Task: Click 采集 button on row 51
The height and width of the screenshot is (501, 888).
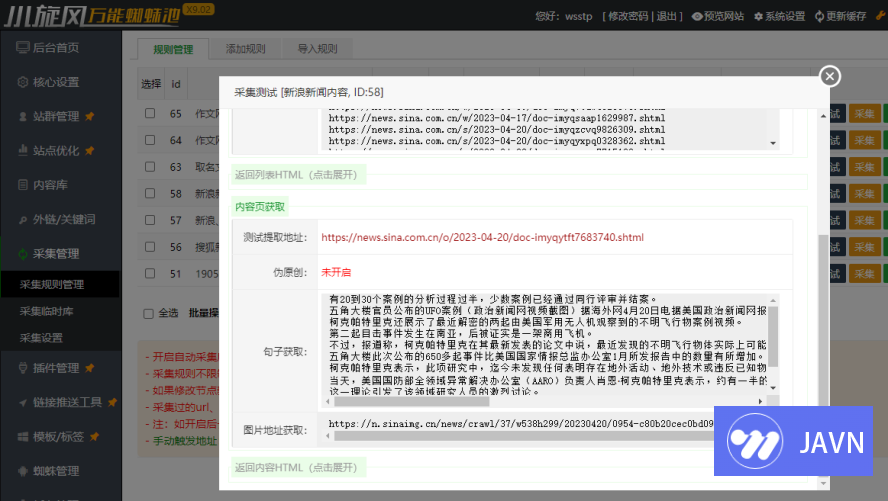Action: click(x=864, y=274)
